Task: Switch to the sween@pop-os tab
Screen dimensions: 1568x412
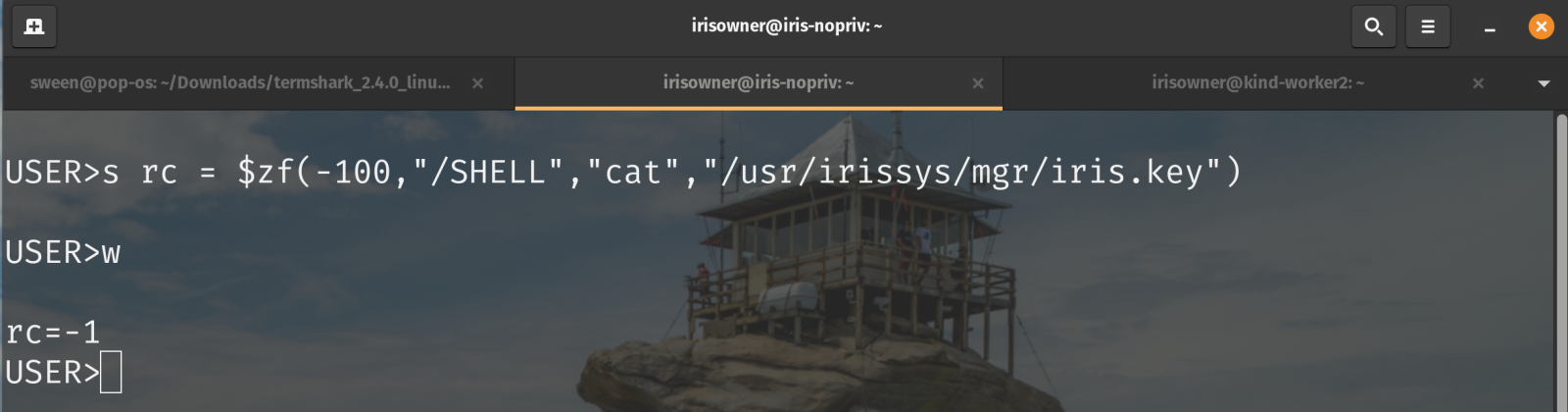Action: (240, 83)
